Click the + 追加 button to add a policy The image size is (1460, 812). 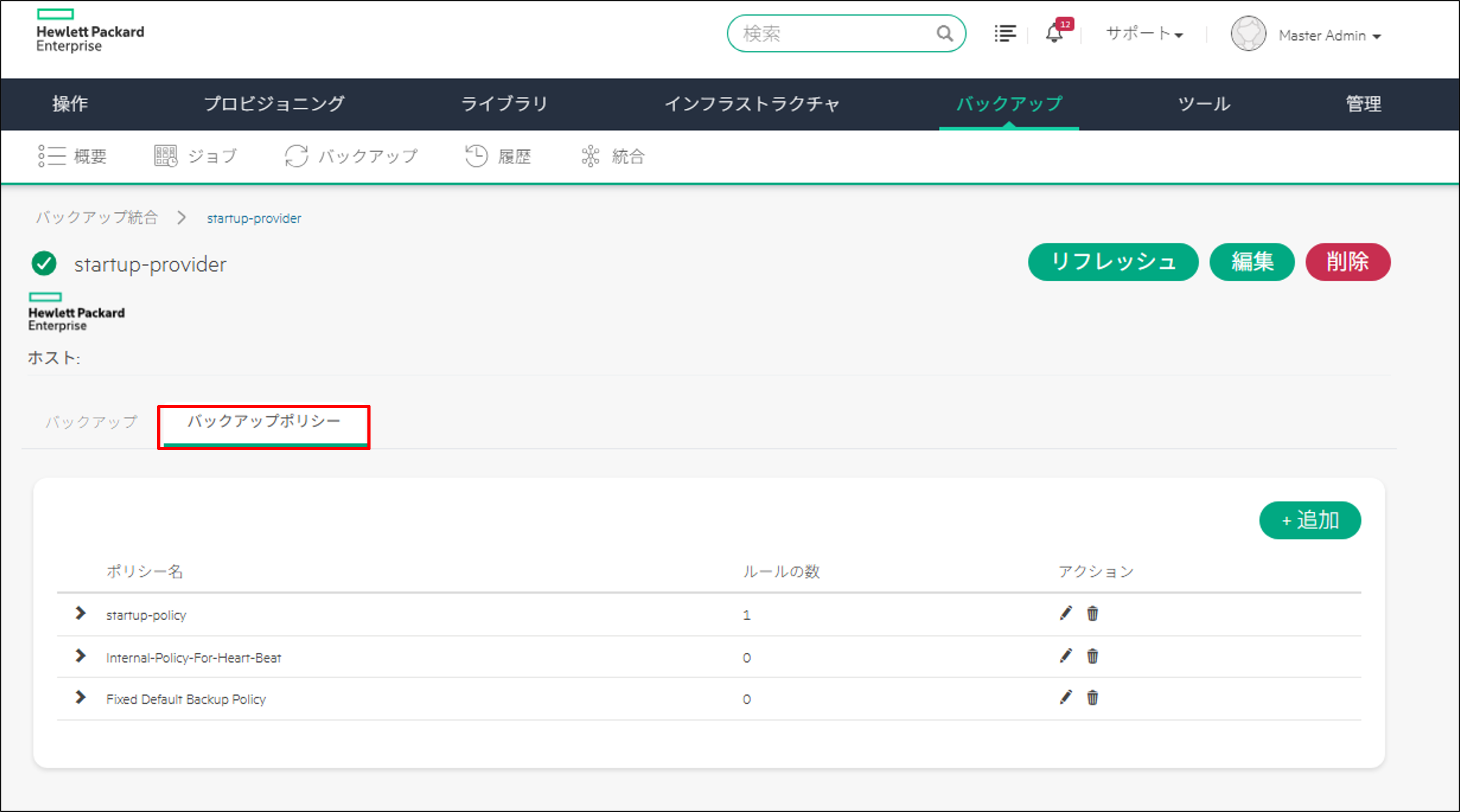(x=1310, y=520)
